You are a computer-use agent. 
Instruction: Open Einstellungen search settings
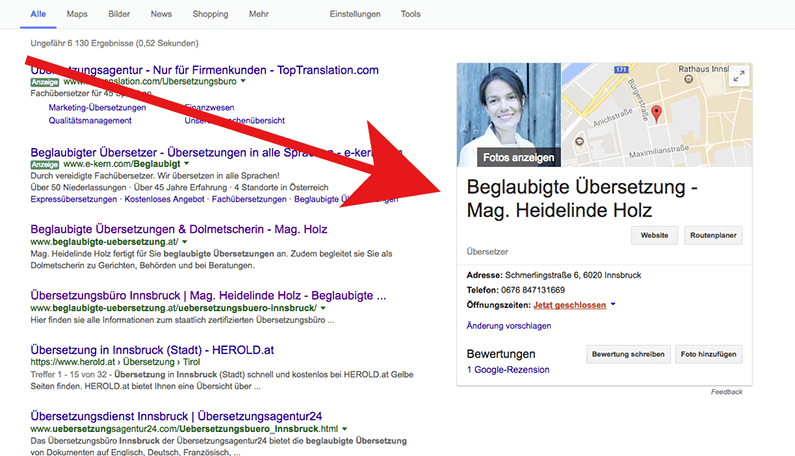pos(355,14)
